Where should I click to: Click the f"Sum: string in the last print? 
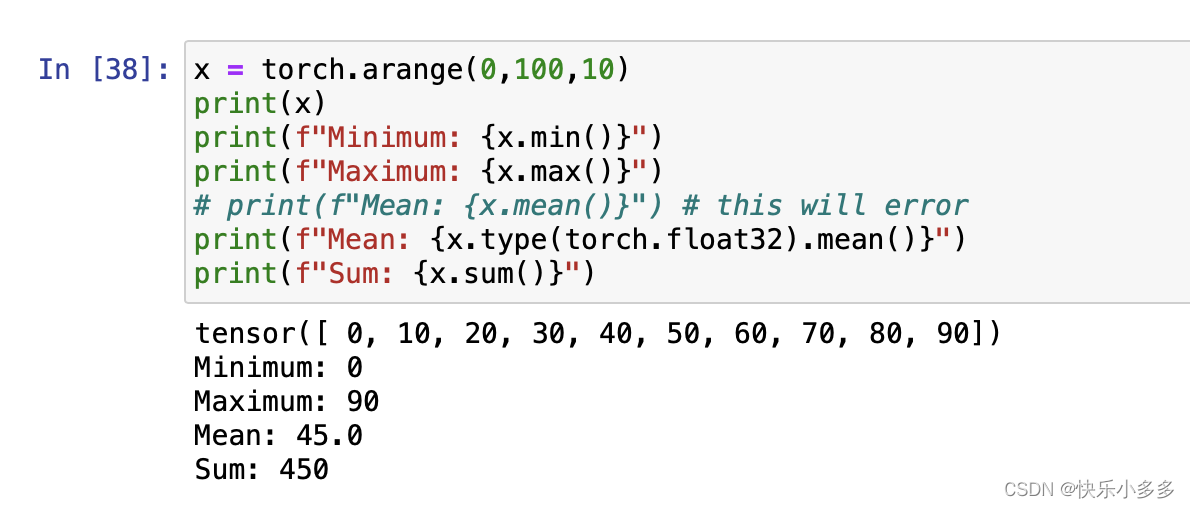tap(346, 274)
